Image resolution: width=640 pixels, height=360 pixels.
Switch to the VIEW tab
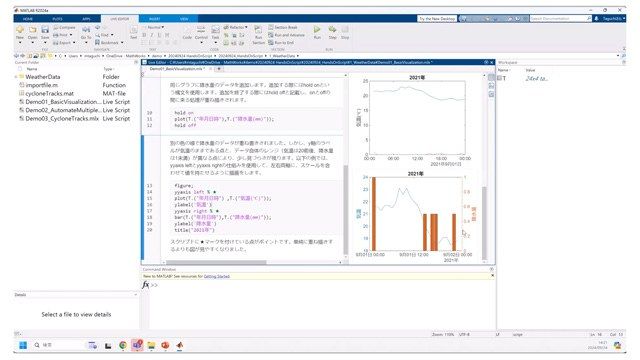click(x=184, y=19)
